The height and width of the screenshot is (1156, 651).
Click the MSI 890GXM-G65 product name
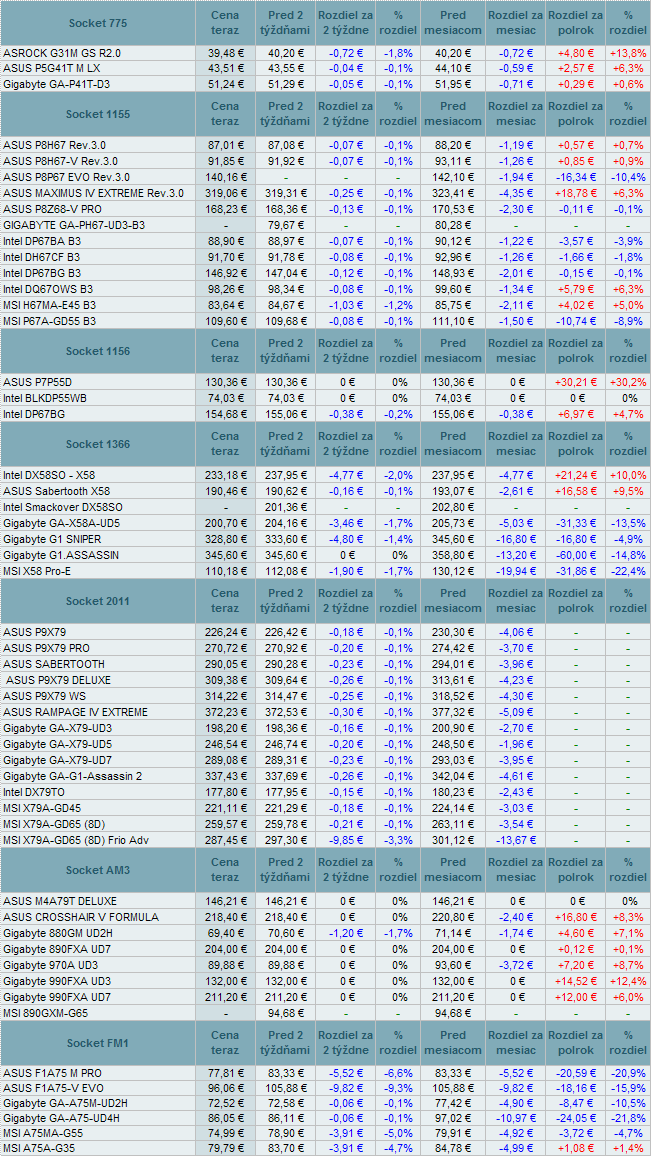(x=45, y=1013)
